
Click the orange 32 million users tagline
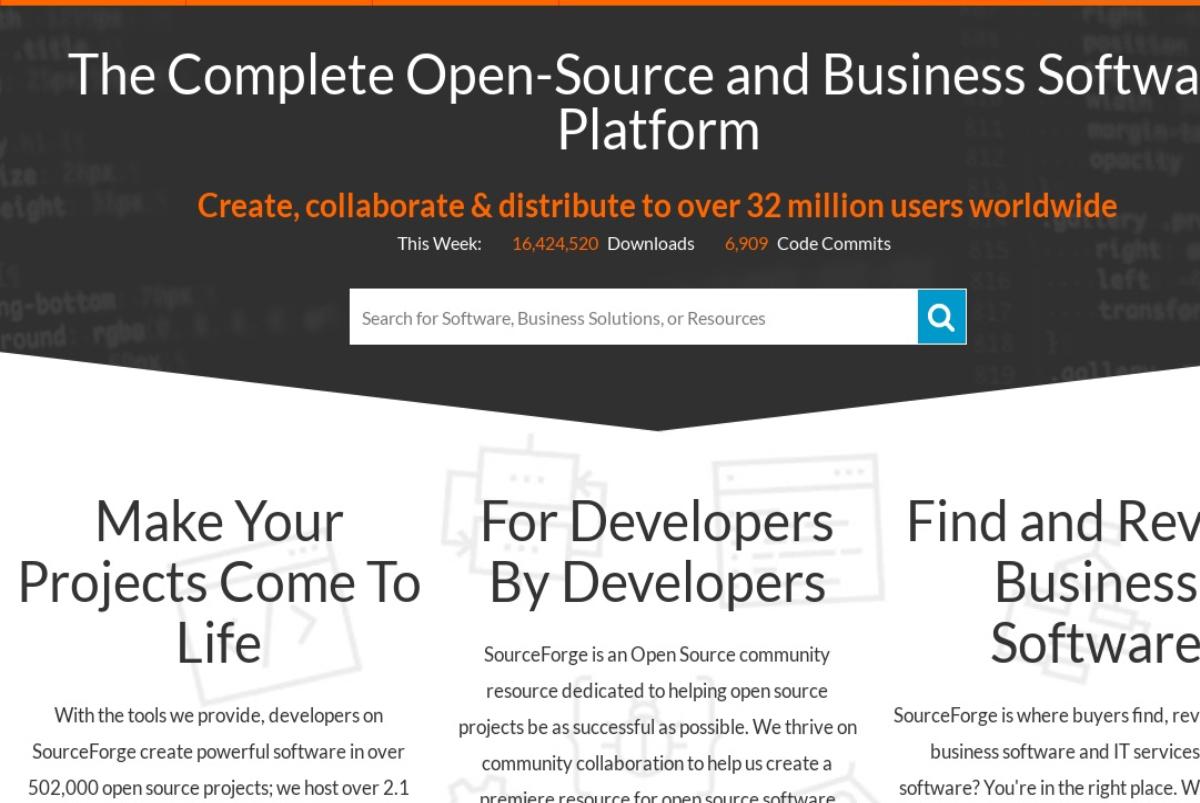point(657,205)
